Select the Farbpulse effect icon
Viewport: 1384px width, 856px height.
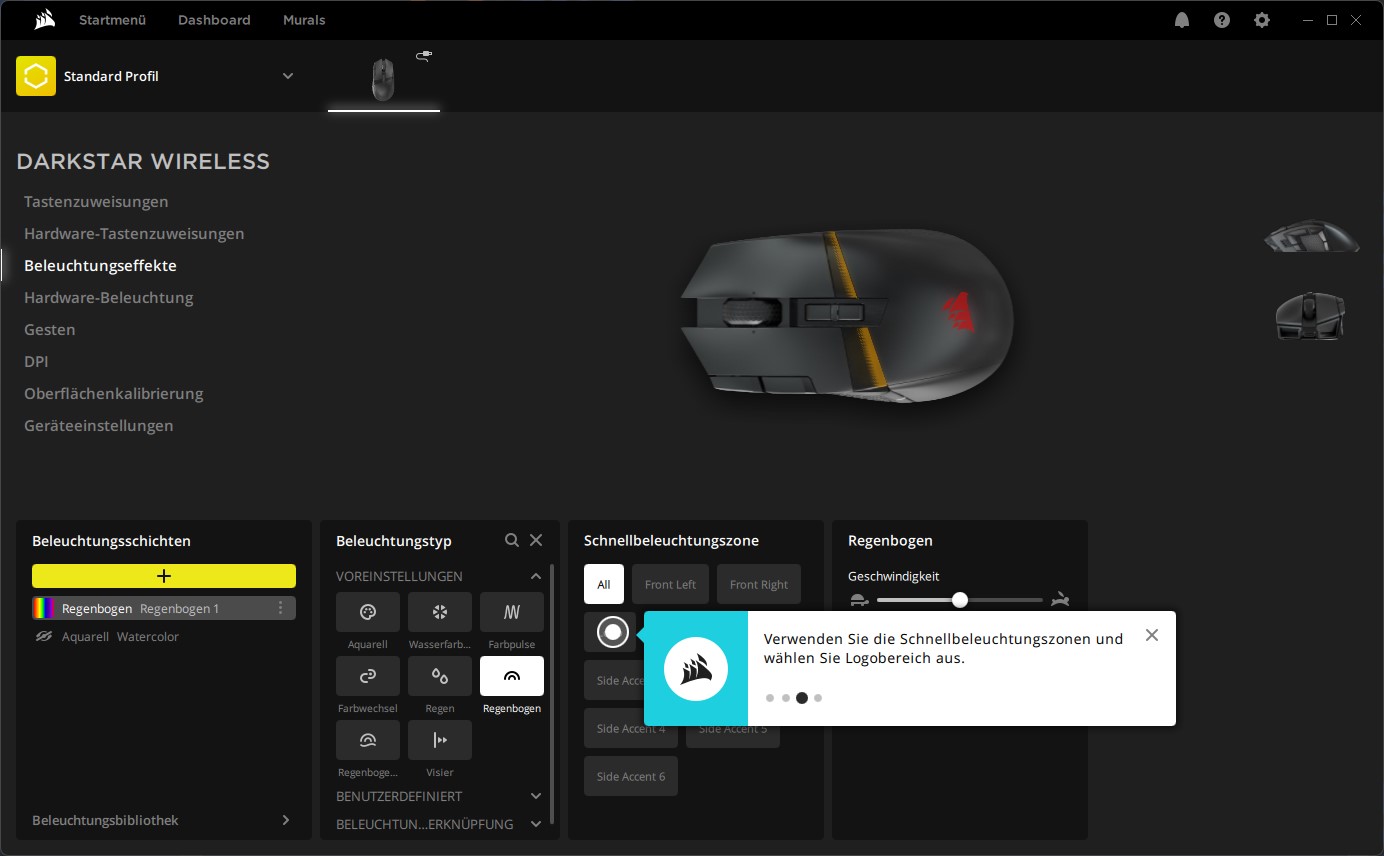click(511, 611)
